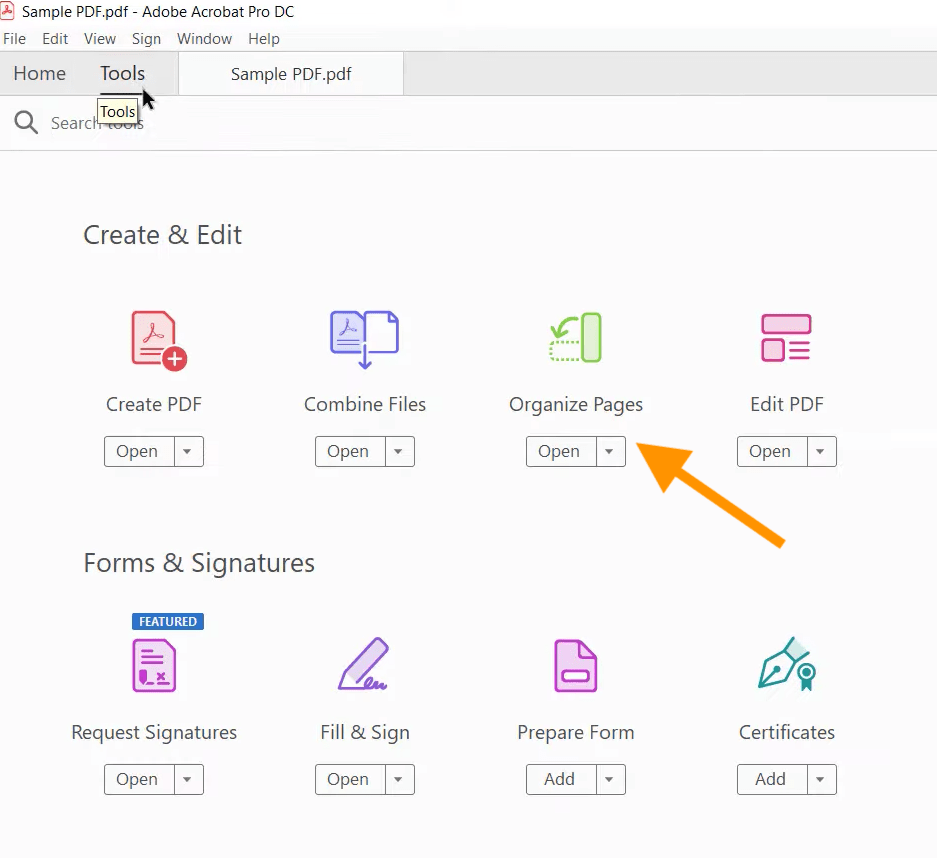Switch to the Sample PDF.pdf document tab
Viewport: 937px width, 858px height.
pos(291,75)
